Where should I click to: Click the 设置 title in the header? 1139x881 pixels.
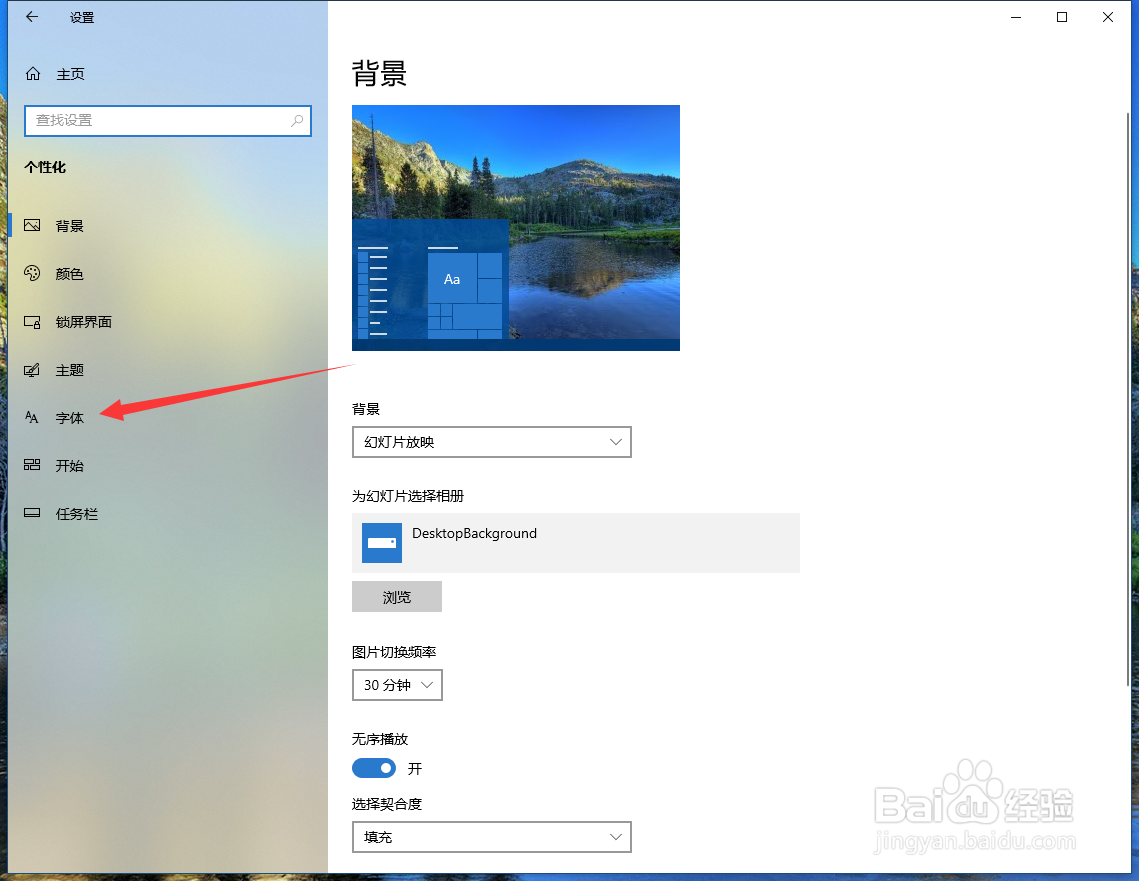[82, 16]
